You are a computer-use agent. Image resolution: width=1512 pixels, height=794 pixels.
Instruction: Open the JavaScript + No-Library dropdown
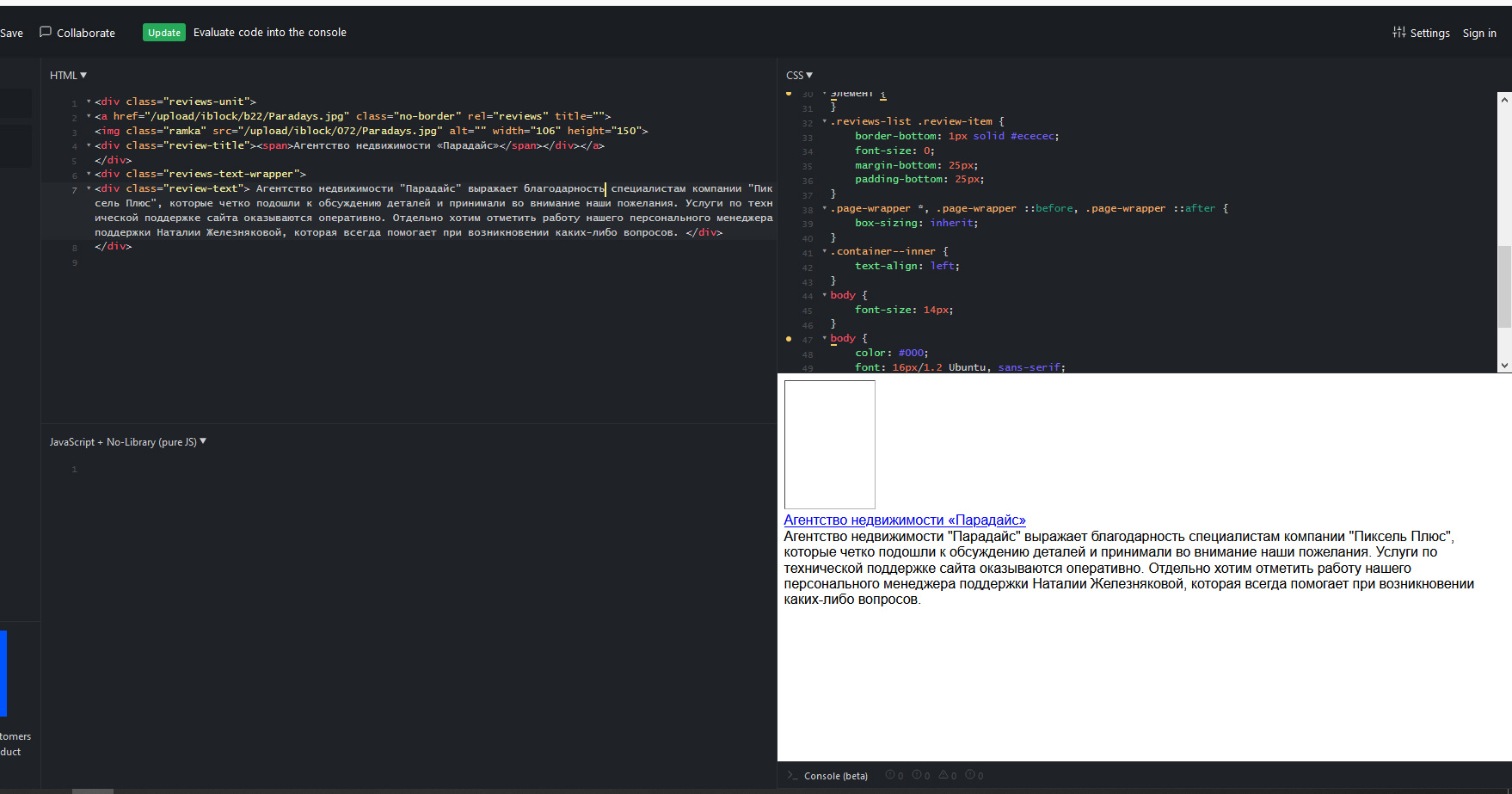pos(127,442)
